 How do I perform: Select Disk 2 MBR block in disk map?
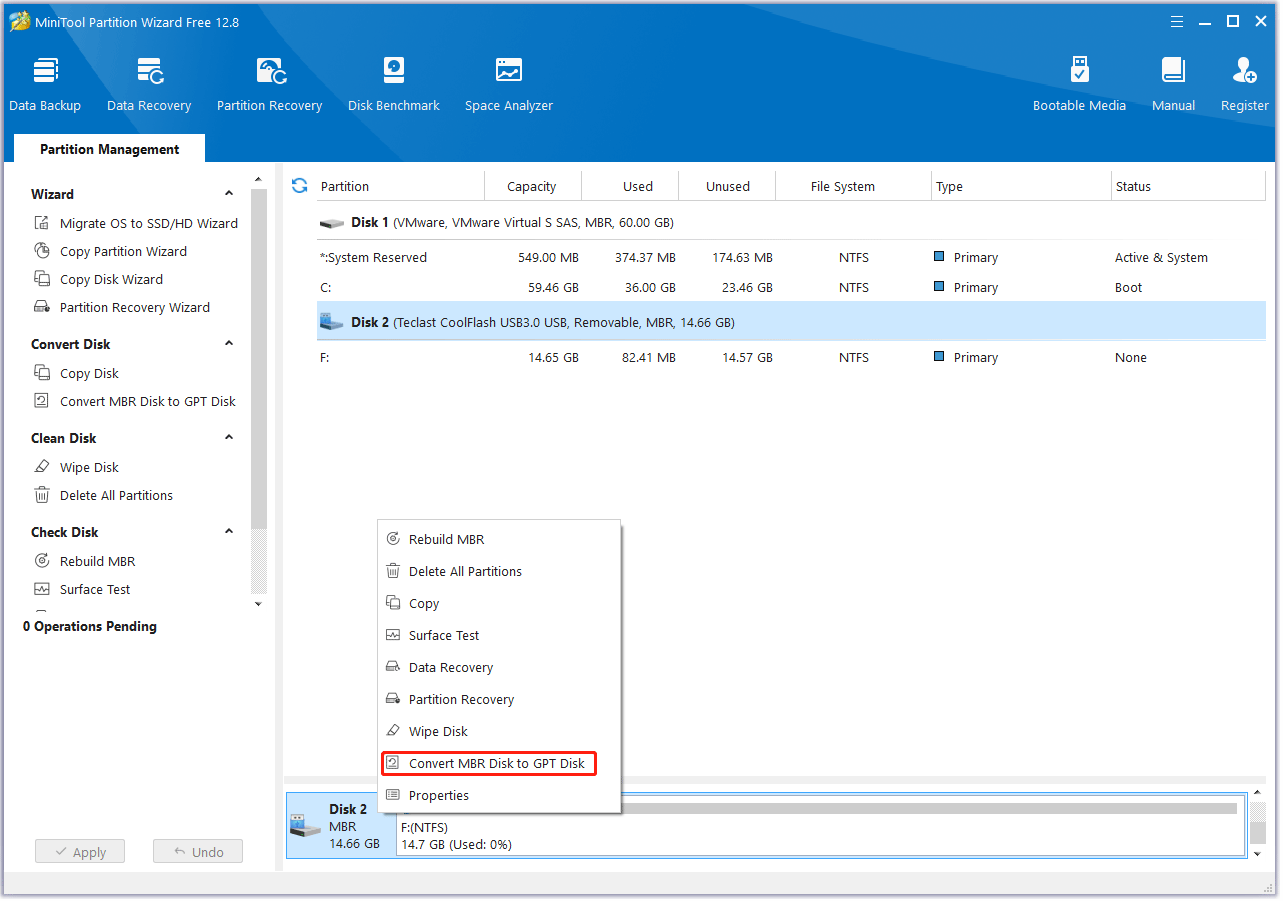pyautogui.click(x=342, y=826)
